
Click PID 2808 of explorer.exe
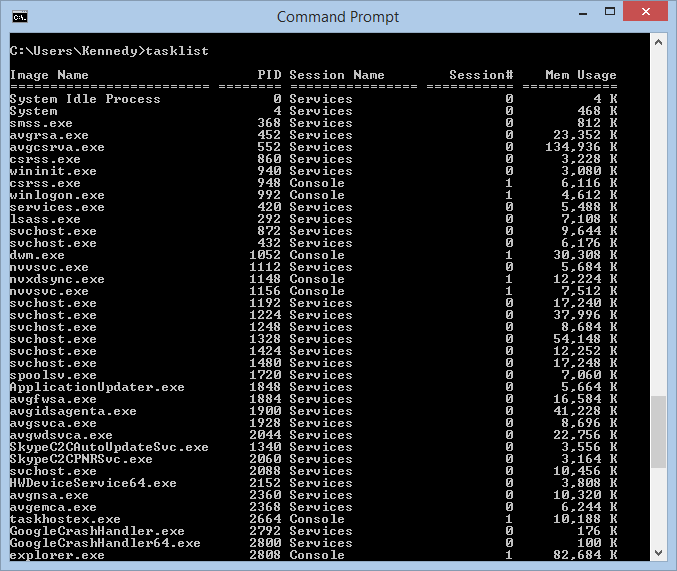tap(266, 555)
